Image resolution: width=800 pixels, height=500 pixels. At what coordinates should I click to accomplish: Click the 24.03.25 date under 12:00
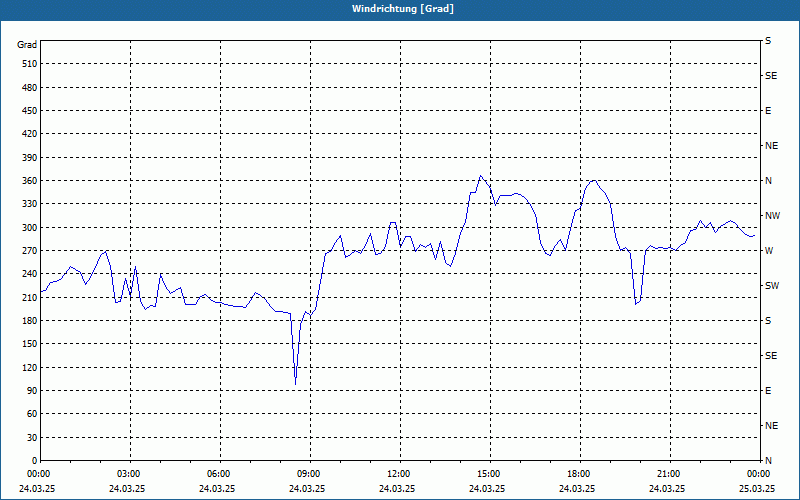click(397, 488)
